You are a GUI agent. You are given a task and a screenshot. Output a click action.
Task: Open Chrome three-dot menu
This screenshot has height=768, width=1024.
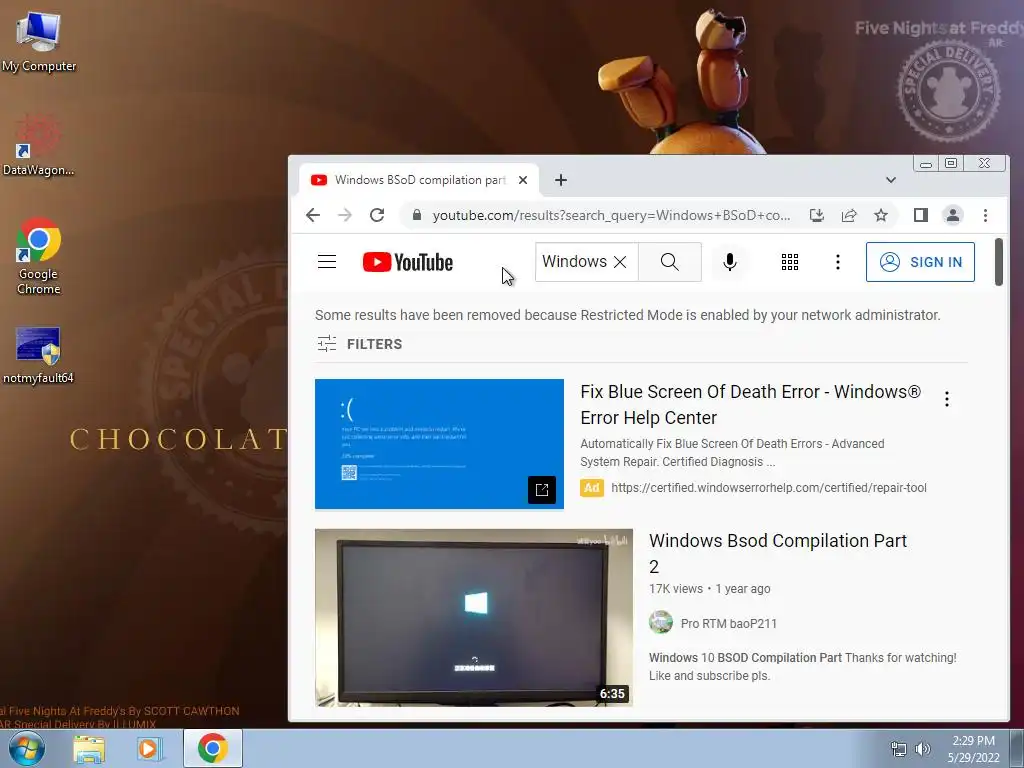coord(985,216)
